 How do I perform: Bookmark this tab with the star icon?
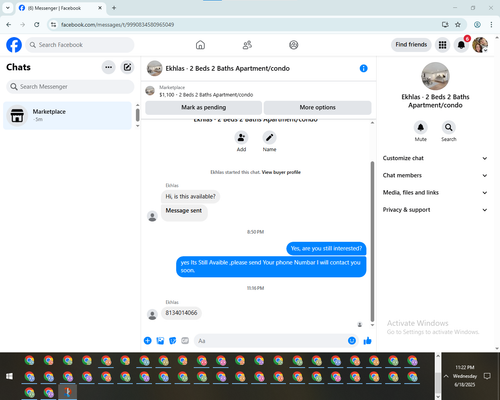(x=458, y=25)
